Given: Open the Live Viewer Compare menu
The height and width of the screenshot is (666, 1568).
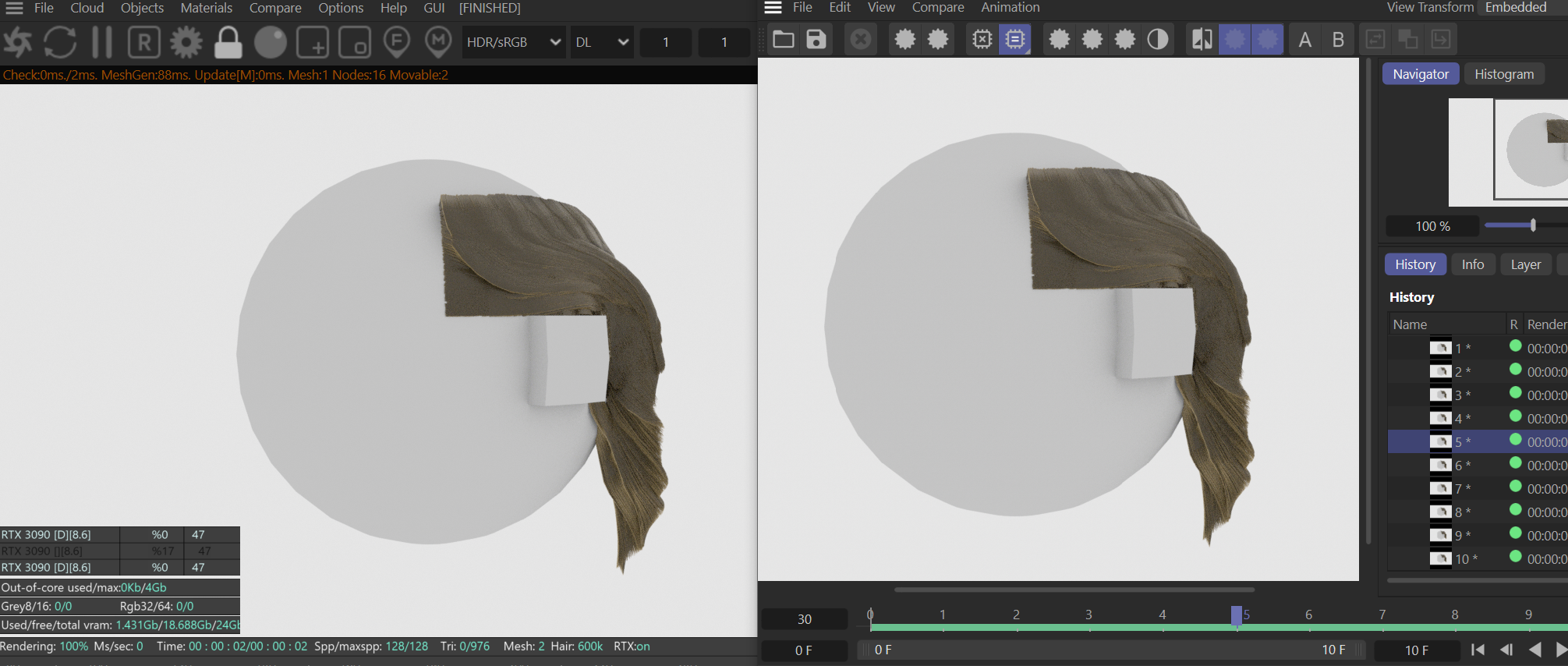Looking at the screenshot, I should coord(275,8).
